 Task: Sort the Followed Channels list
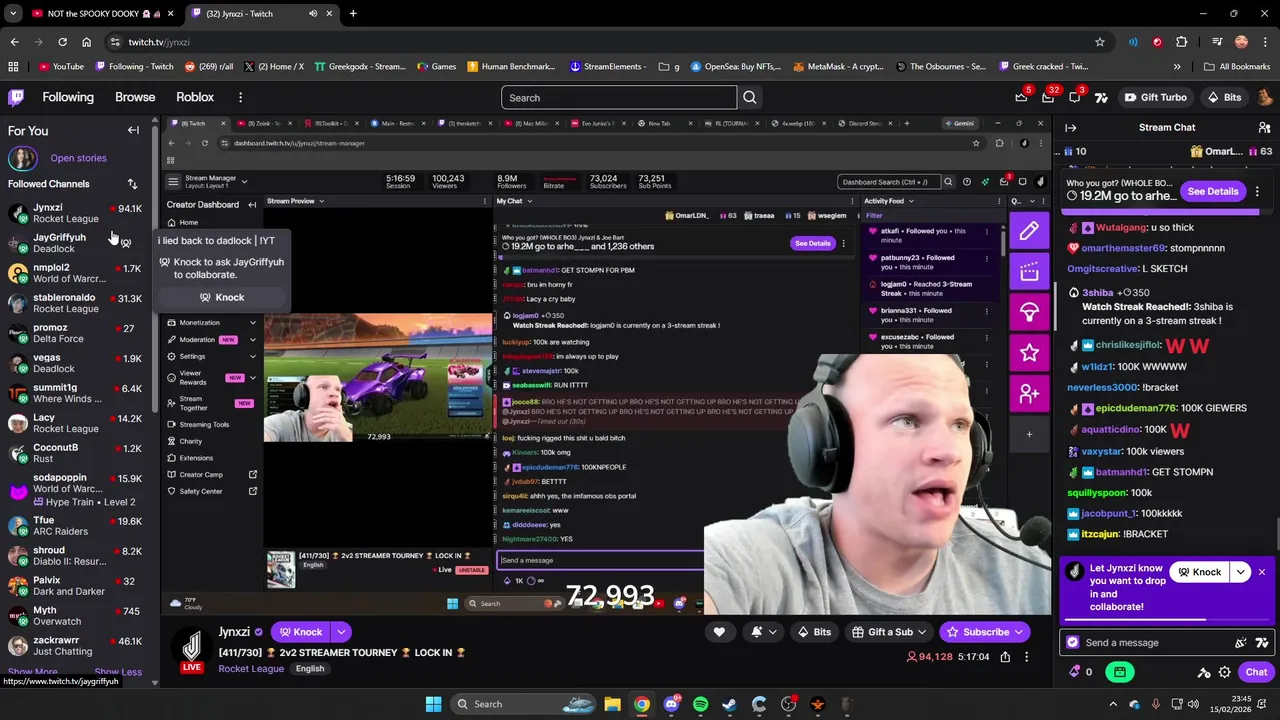coord(132,184)
